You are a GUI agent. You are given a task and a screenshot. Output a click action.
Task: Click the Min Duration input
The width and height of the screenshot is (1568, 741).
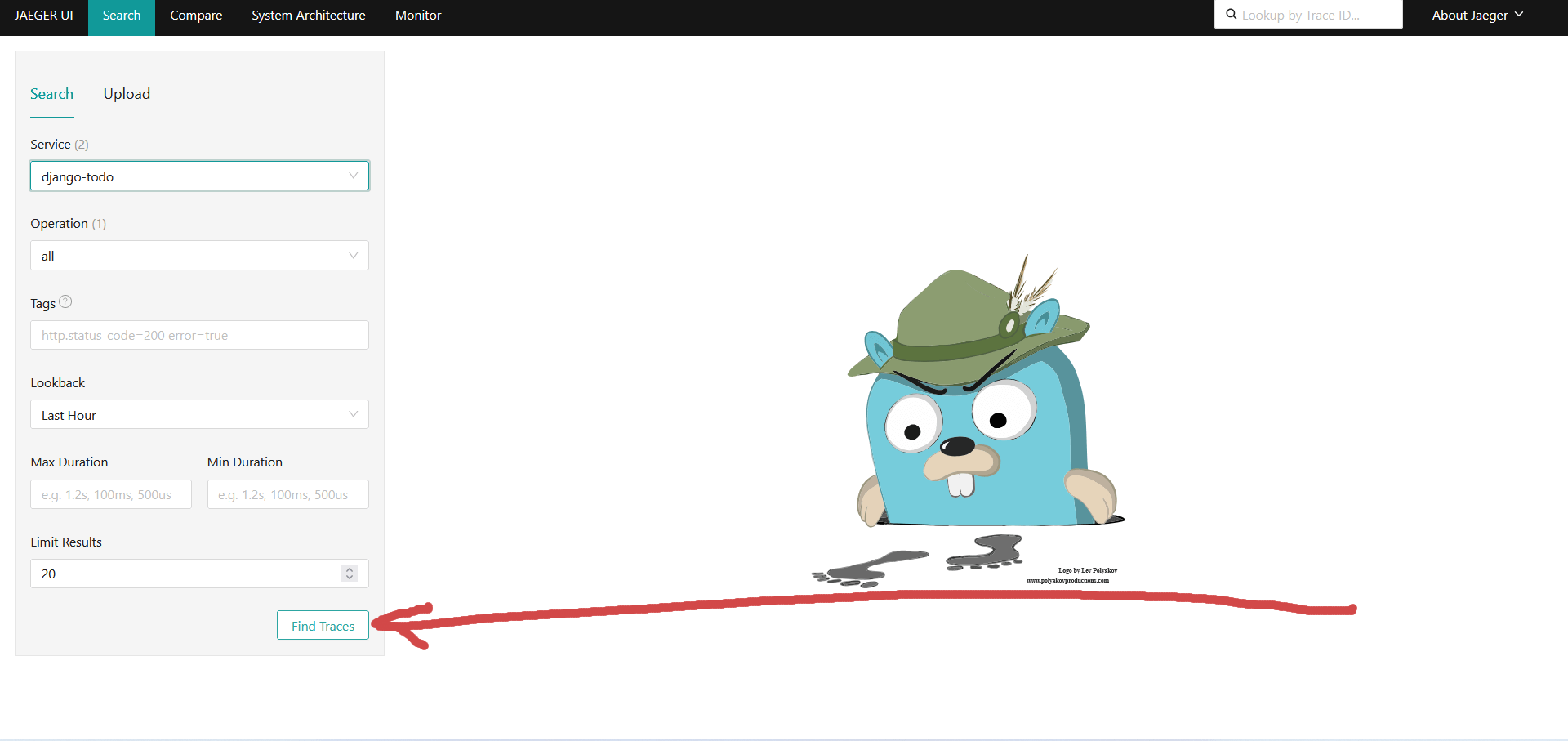coord(287,494)
